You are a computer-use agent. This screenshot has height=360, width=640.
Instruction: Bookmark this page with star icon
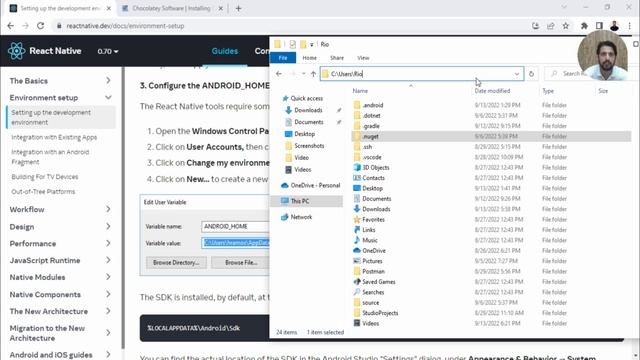pos(566,26)
